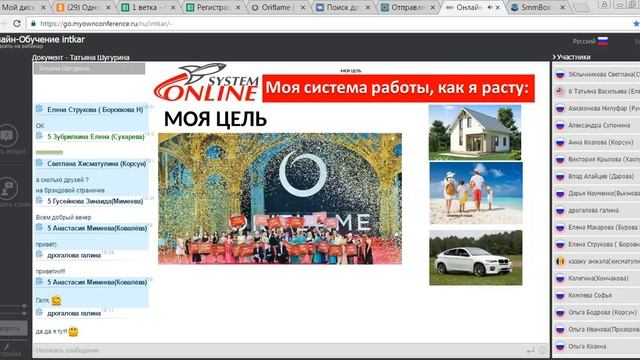Click the Oriflame stage celebration photo

pos(280,198)
